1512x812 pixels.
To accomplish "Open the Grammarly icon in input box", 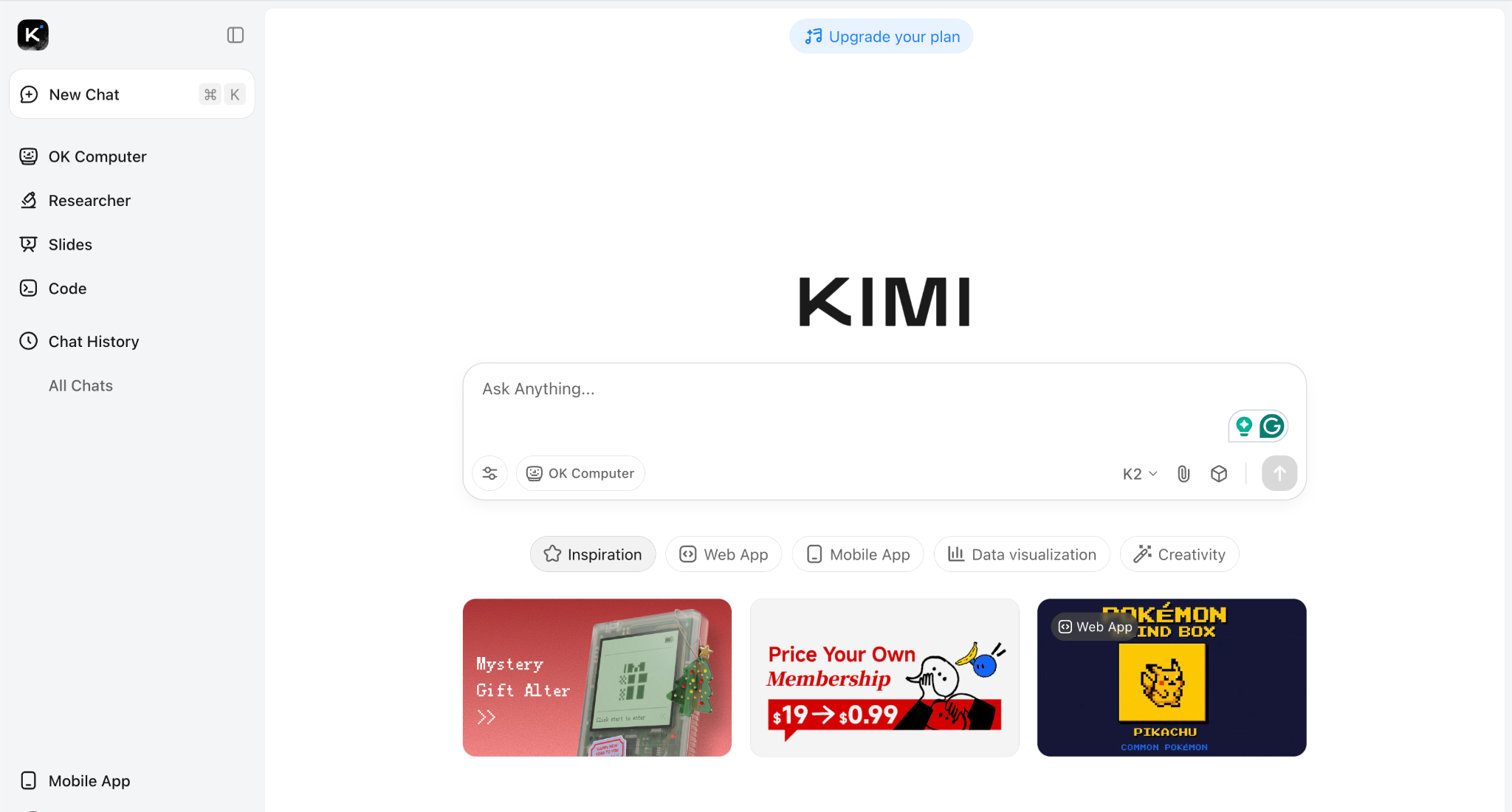I will coord(1272,426).
